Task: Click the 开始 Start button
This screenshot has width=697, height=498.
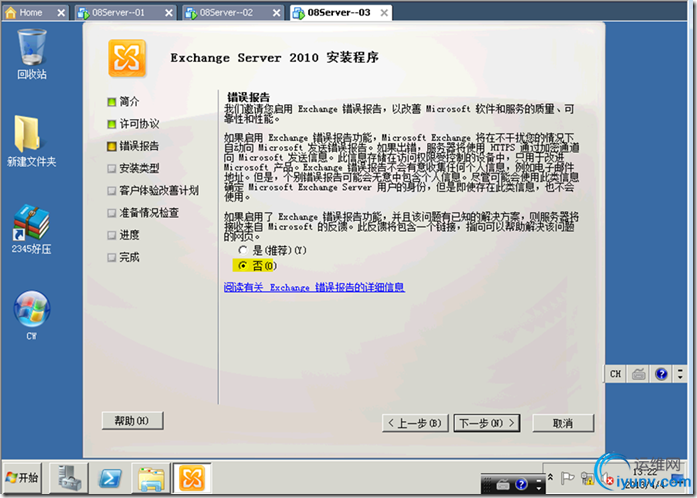Action: coord(22,478)
